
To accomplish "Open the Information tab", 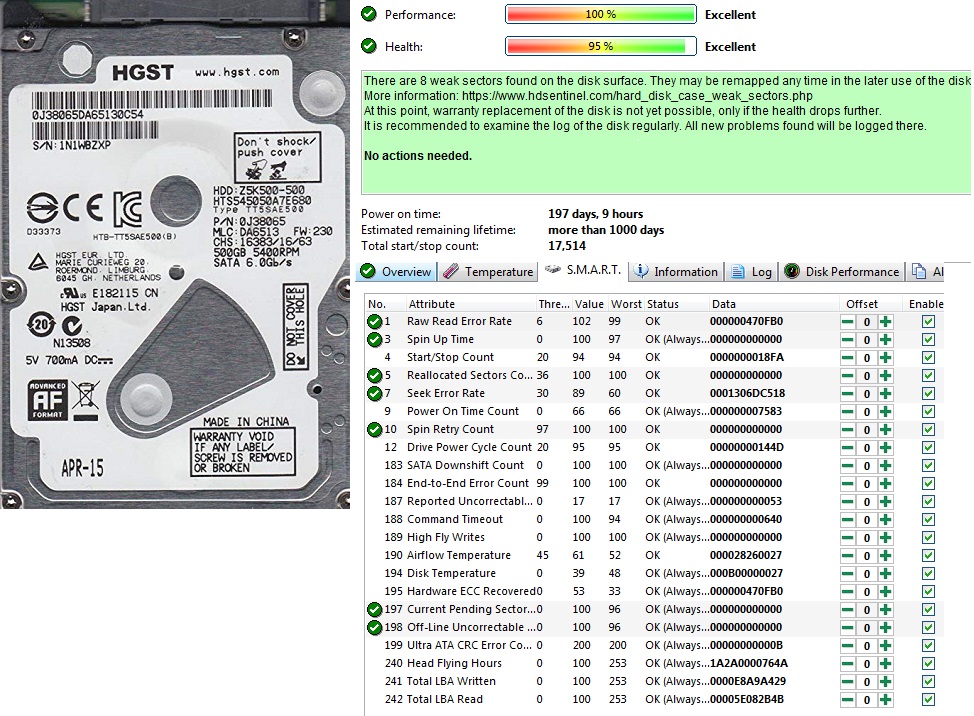I will point(676,271).
